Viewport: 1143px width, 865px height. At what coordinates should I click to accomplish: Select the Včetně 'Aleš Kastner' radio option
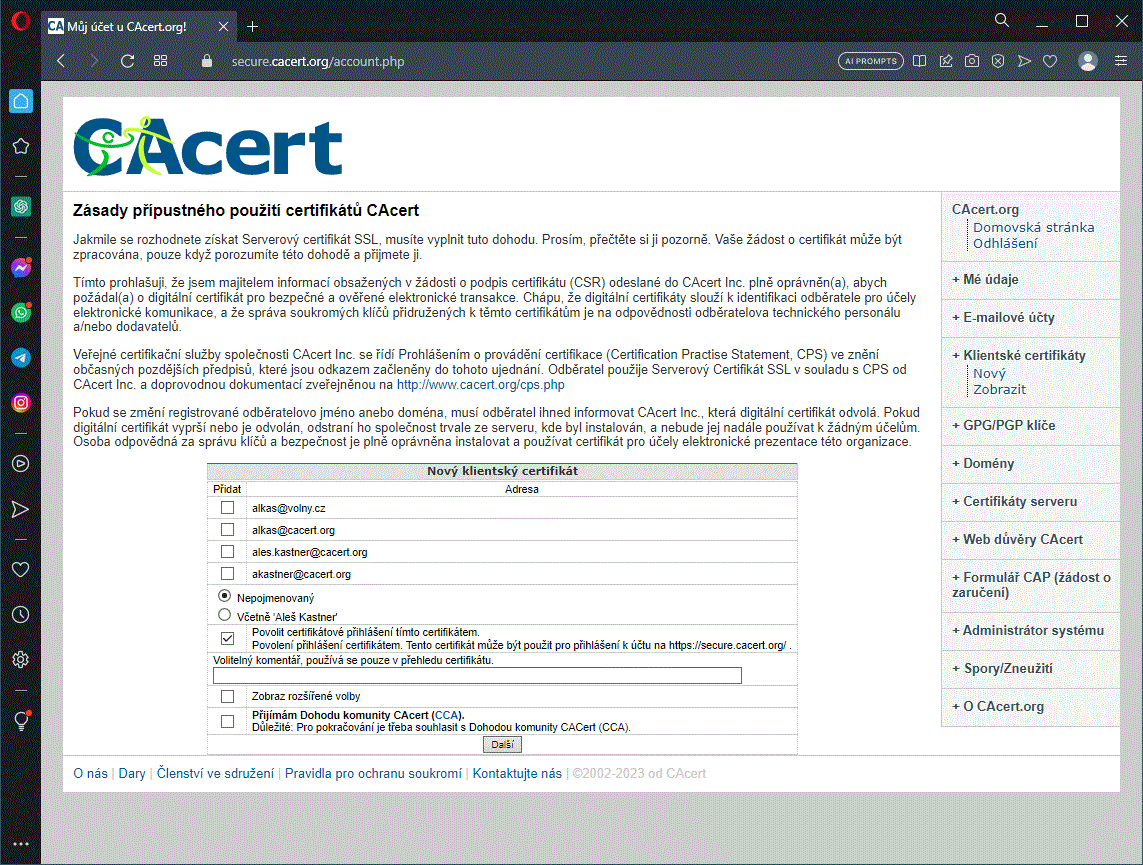pyautogui.click(x=225, y=616)
